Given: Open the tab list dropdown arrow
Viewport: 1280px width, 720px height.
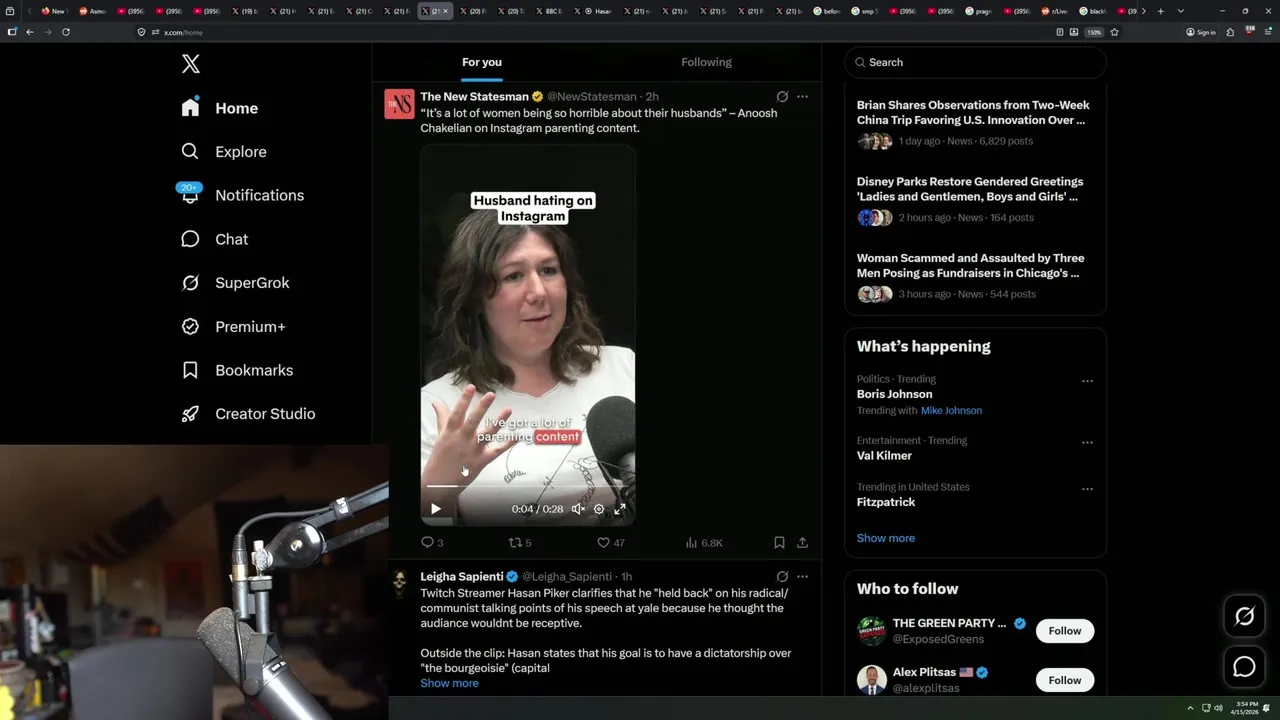Looking at the screenshot, I should click(1181, 11).
